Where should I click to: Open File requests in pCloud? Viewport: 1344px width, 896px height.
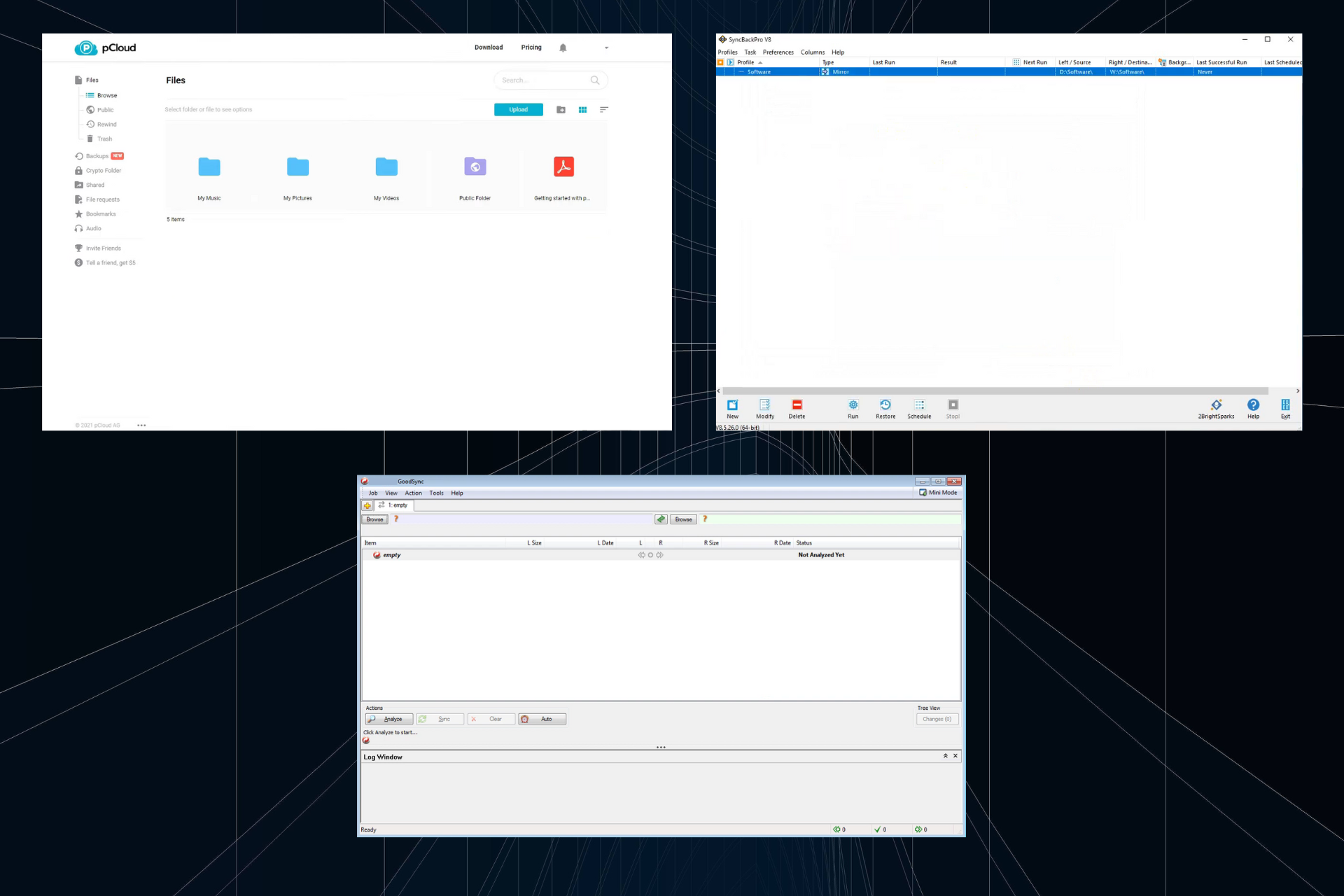[x=97, y=199]
